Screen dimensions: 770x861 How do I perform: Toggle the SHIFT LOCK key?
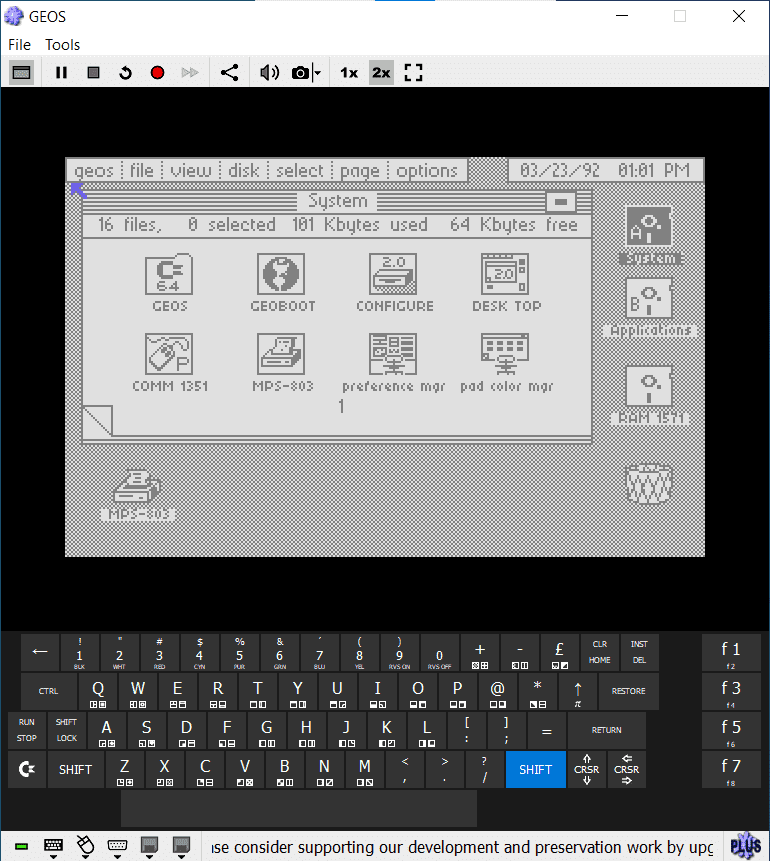[66, 730]
